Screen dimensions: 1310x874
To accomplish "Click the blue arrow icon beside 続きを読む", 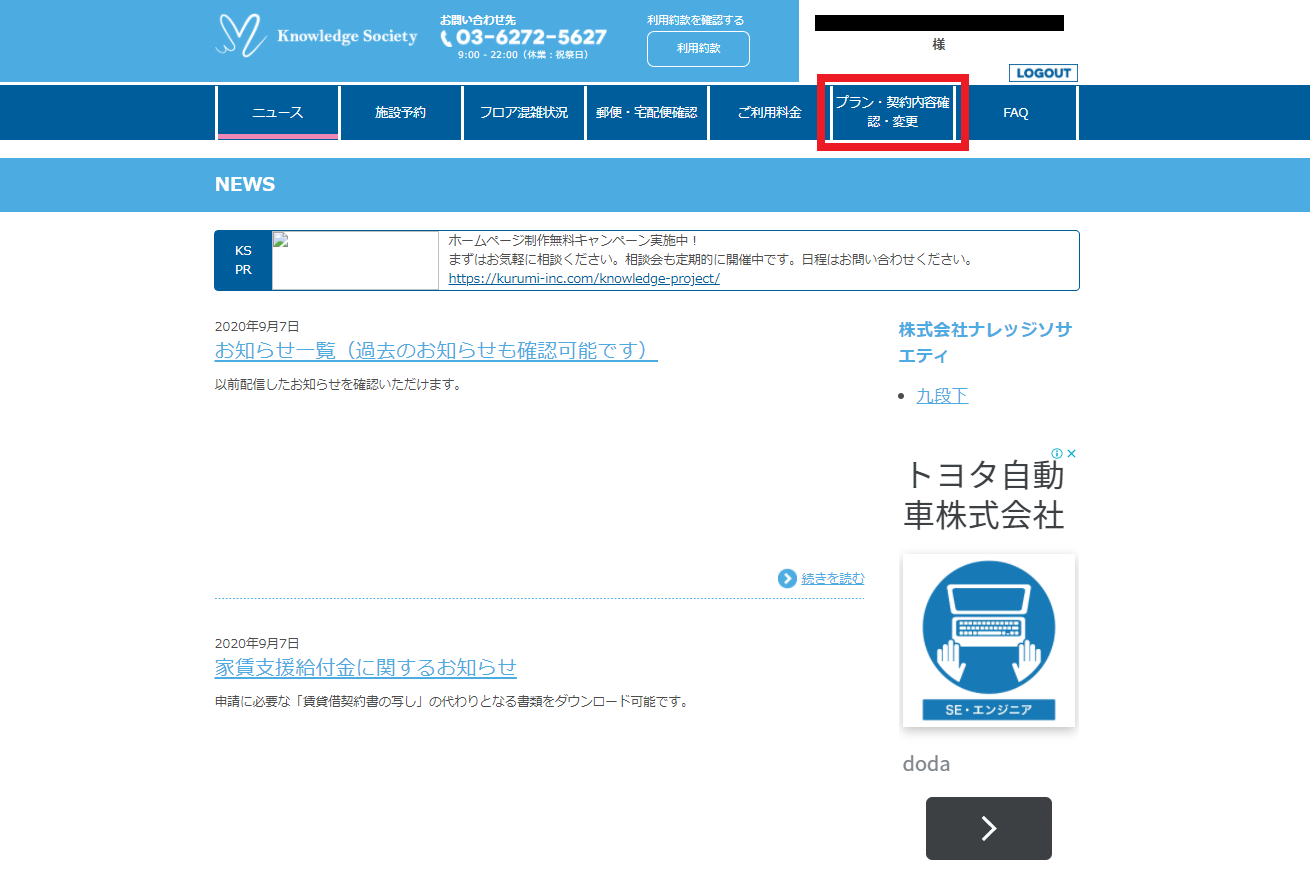I will point(787,578).
